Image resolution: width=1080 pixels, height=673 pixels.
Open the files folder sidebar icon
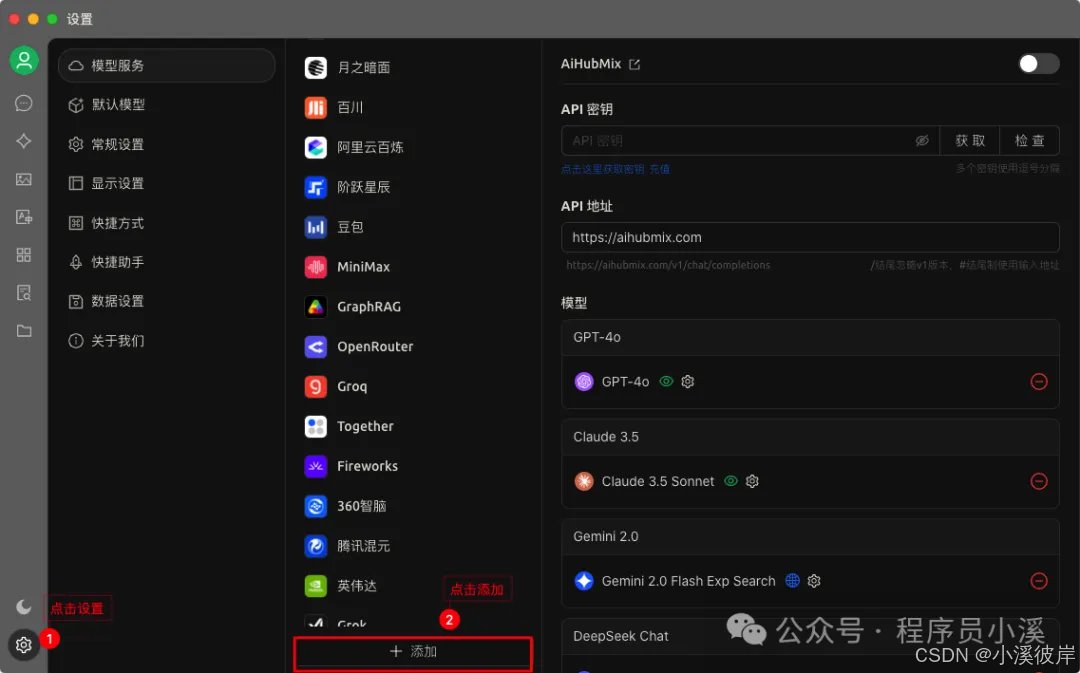tap(23, 331)
